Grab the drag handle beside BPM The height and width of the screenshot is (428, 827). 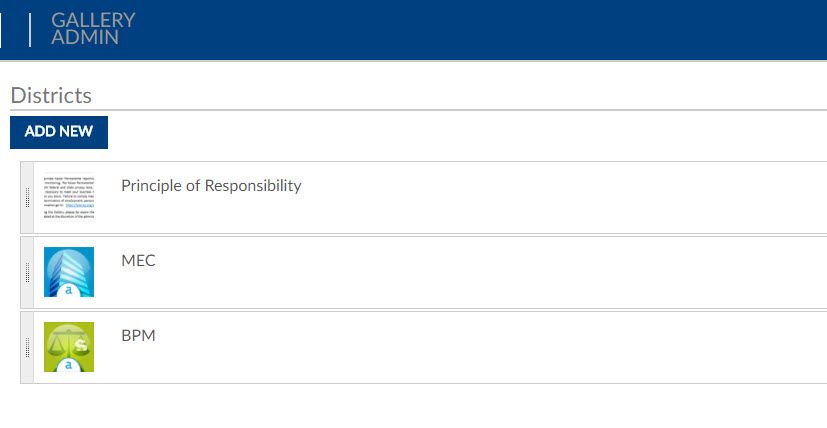(27, 347)
